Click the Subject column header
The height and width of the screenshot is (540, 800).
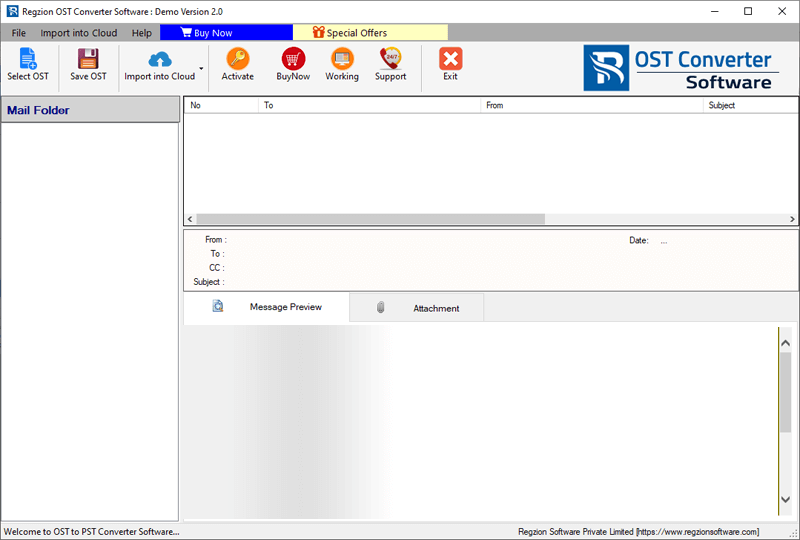point(720,105)
